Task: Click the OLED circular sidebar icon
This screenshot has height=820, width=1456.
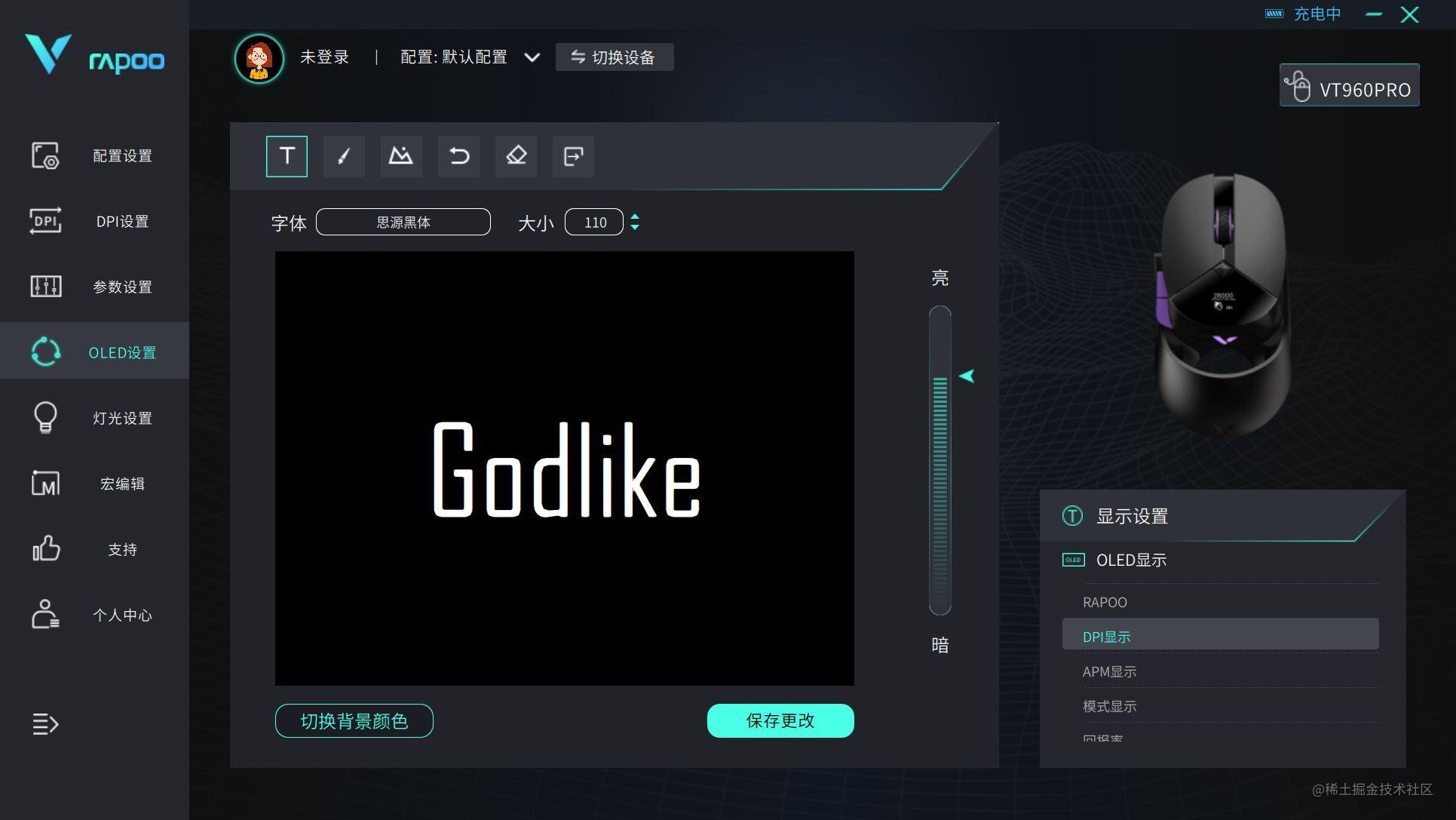Action: click(45, 352)
